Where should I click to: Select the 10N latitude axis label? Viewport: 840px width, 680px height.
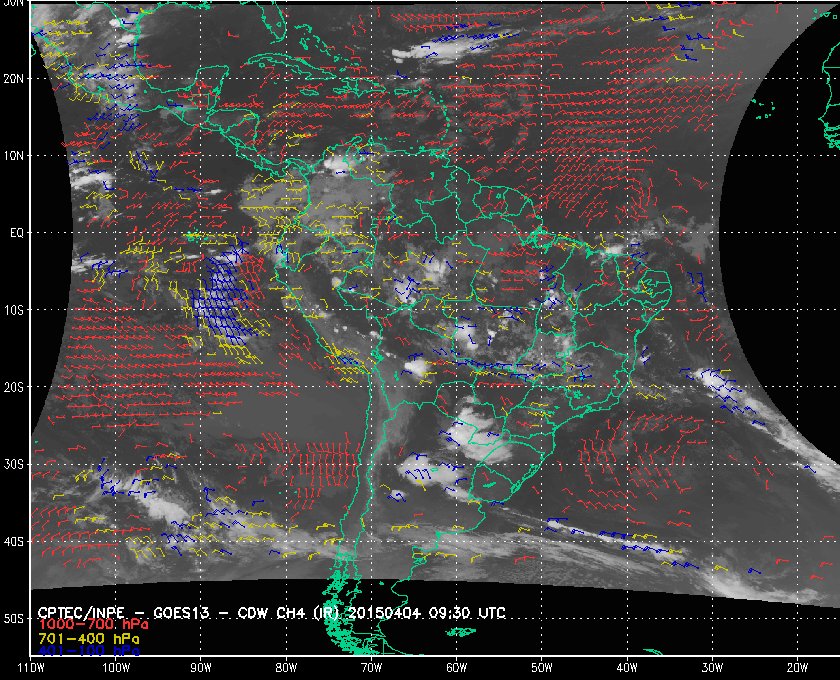tap(14, 156)
